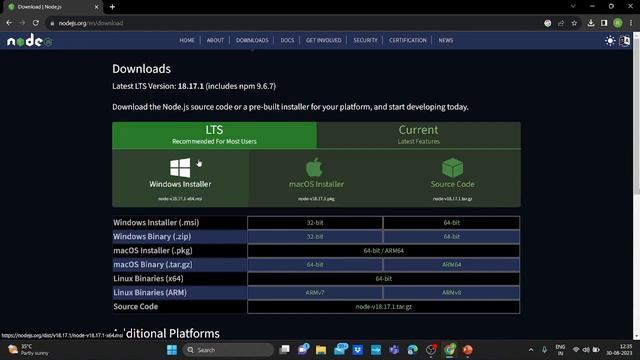640x360 pixels.
Task: Click the Source Code node-v18.17.1.tar.gz table link
Action: [x=383, y=307]
